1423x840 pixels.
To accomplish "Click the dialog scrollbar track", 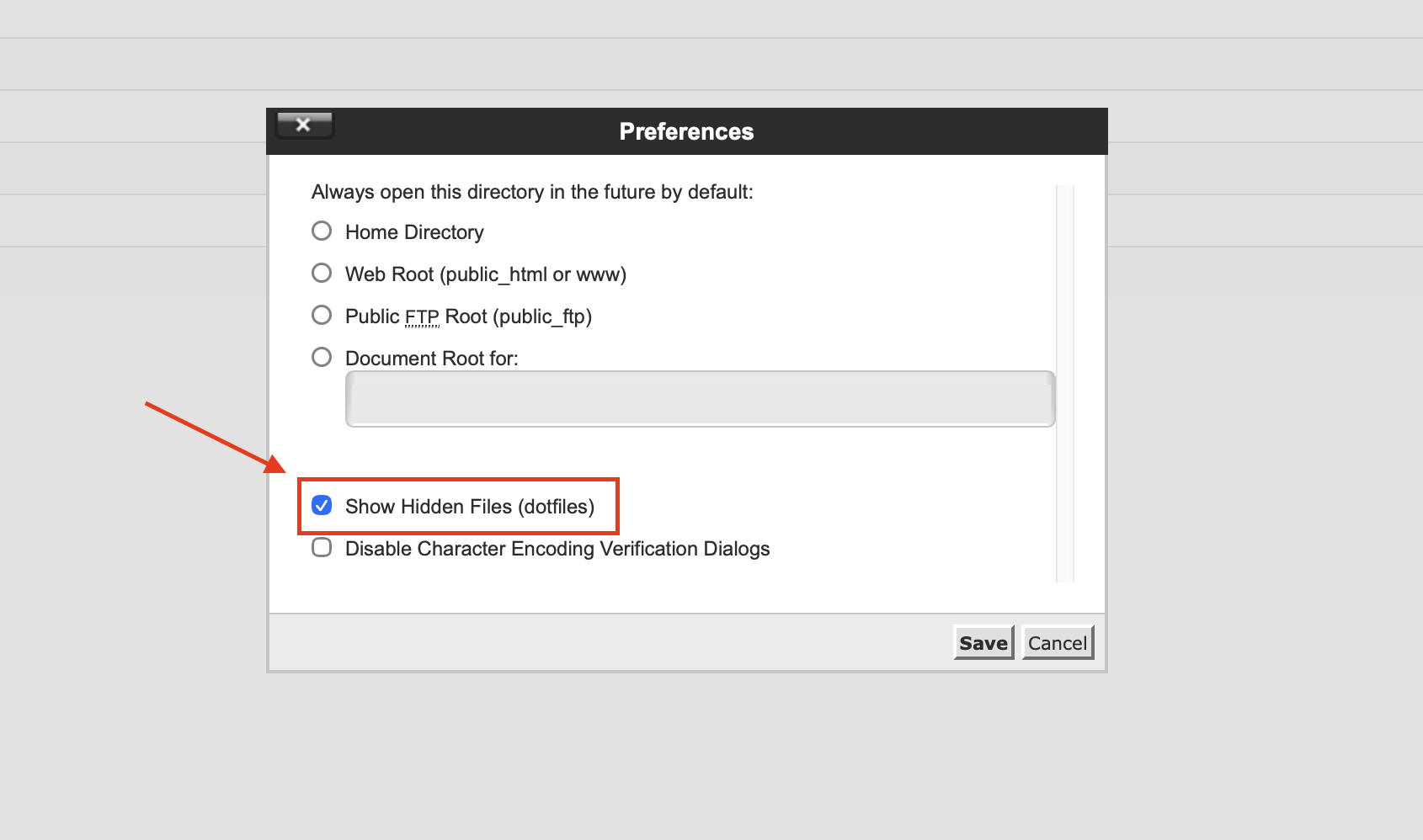I will (1065, 379).
